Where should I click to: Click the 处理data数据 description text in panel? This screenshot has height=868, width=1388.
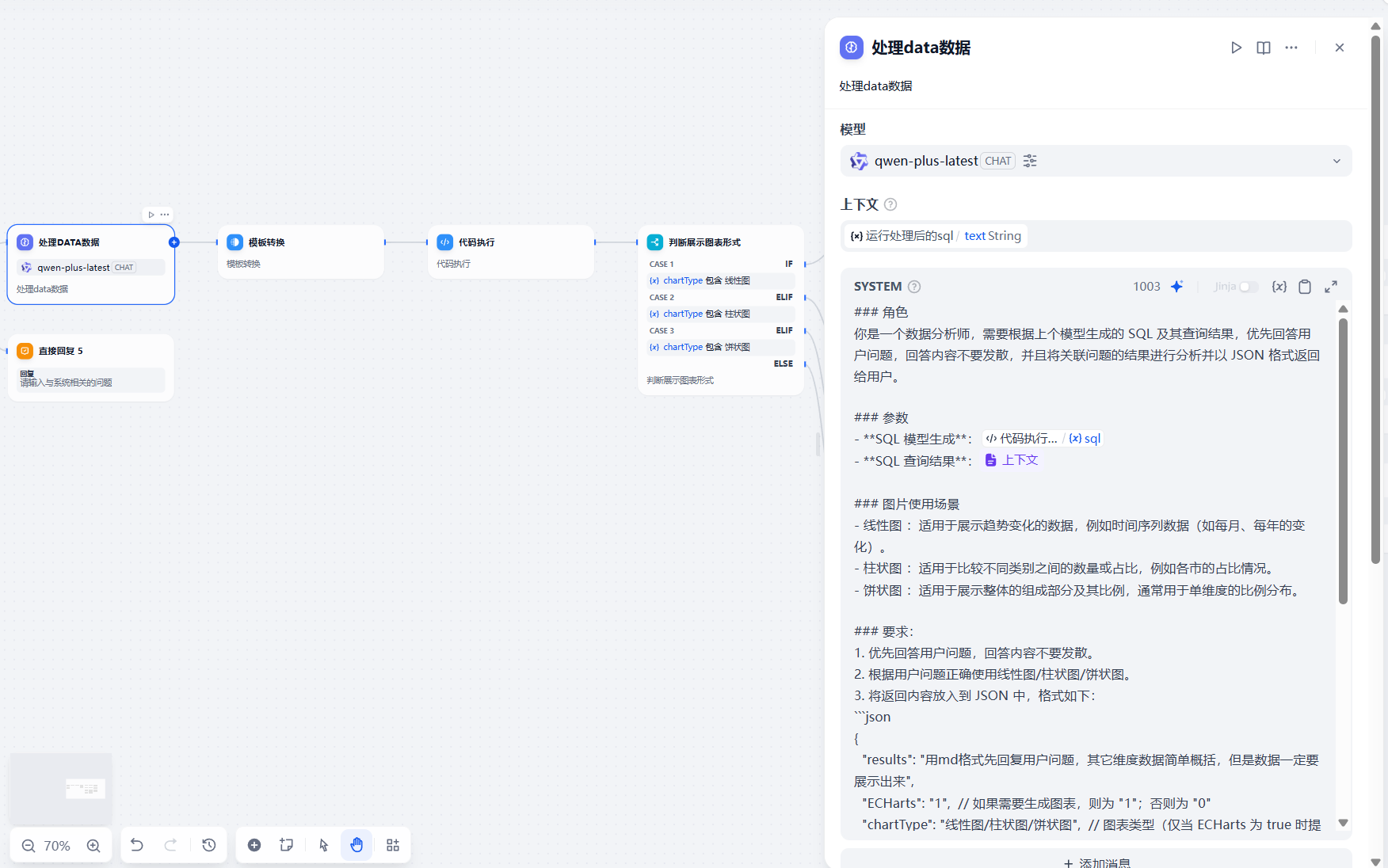click(875, 86)
